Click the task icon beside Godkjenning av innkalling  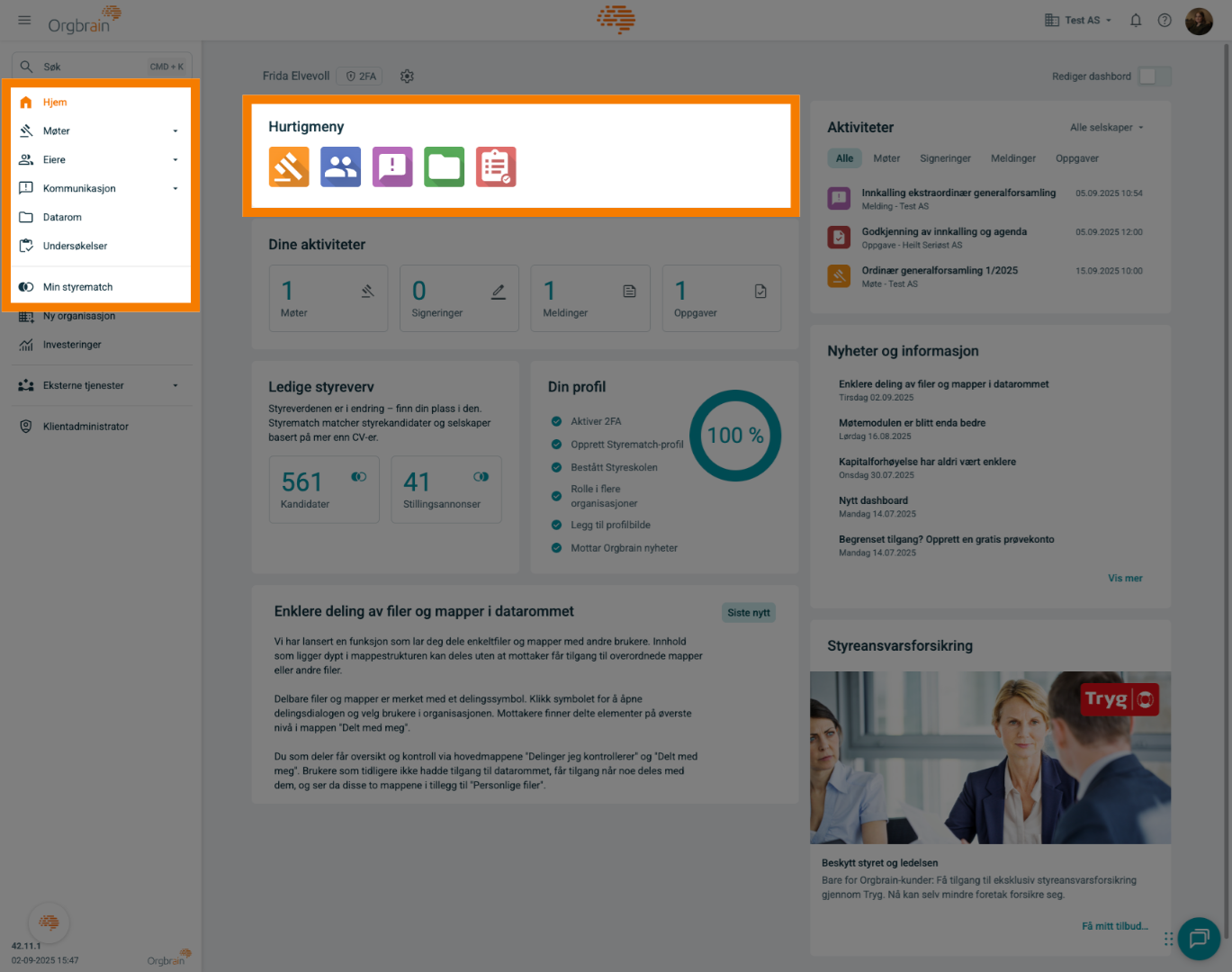pyautogui.click(x=839, y=237)
